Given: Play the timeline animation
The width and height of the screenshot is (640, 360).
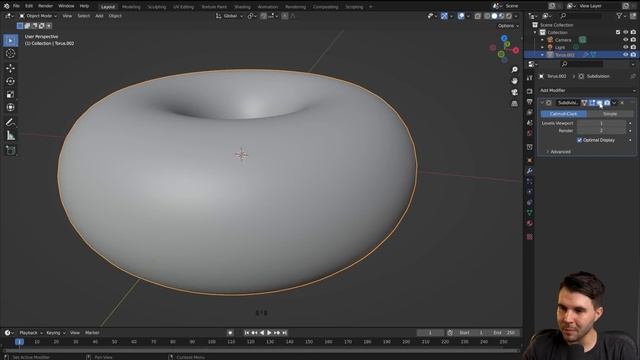Looking at the screenshot, I should coord(269,333).
